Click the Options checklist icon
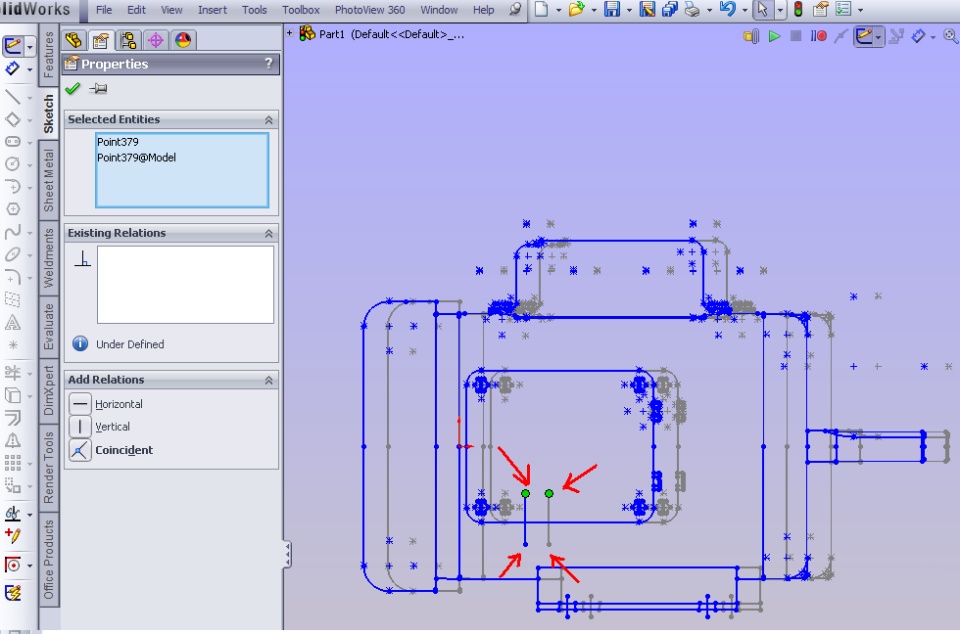Image resolution: width=960 pixels, height=634 pixels. 844,9
